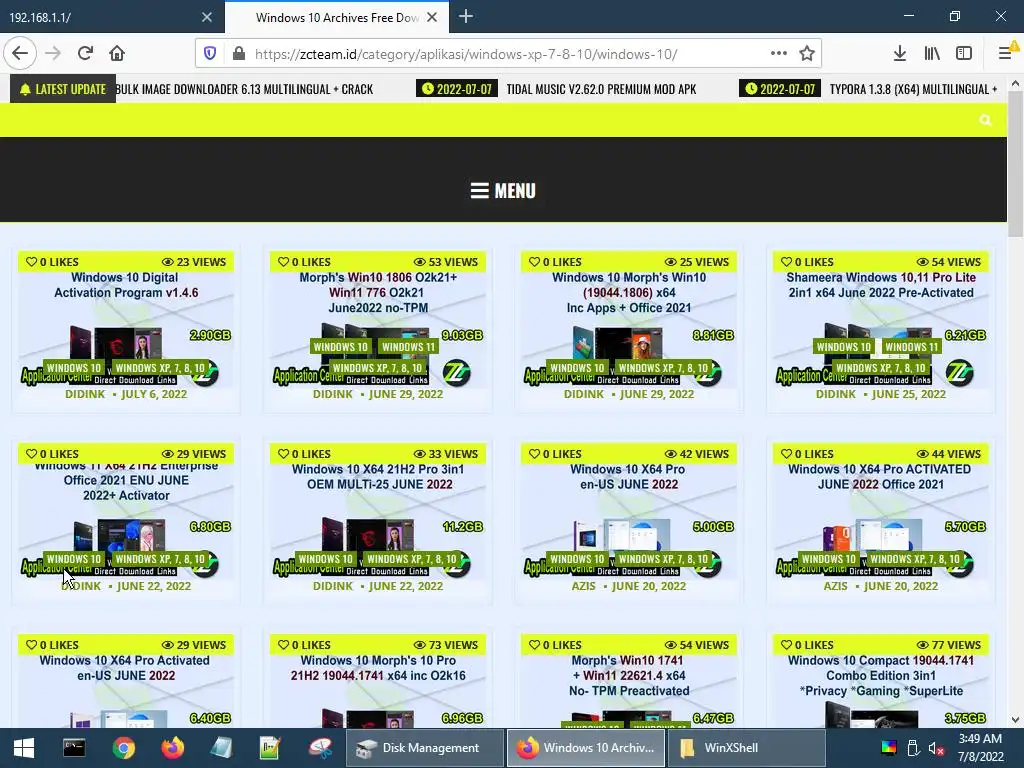
Task: Launch Firefox pinned taskbar icon
Action: pos(172,748)
